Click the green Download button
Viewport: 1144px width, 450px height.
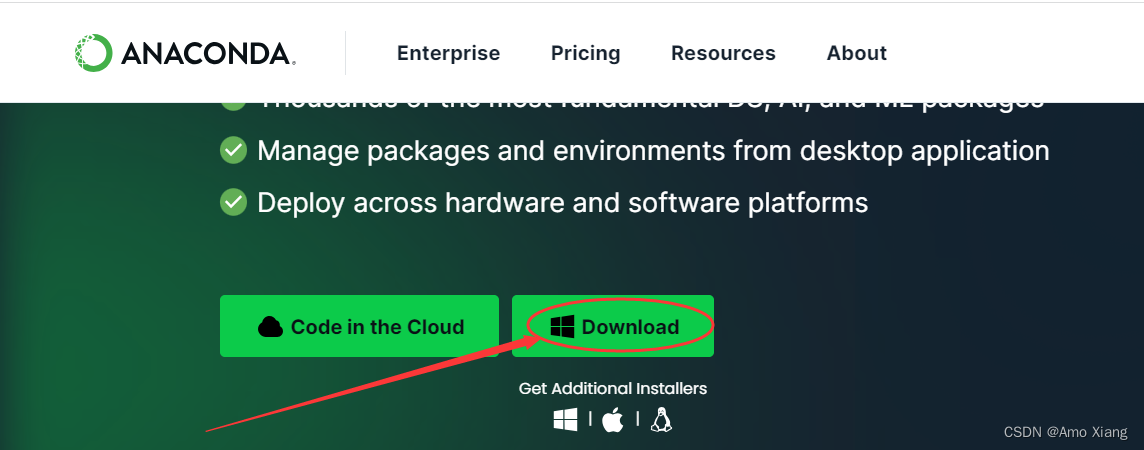(613, 326)
